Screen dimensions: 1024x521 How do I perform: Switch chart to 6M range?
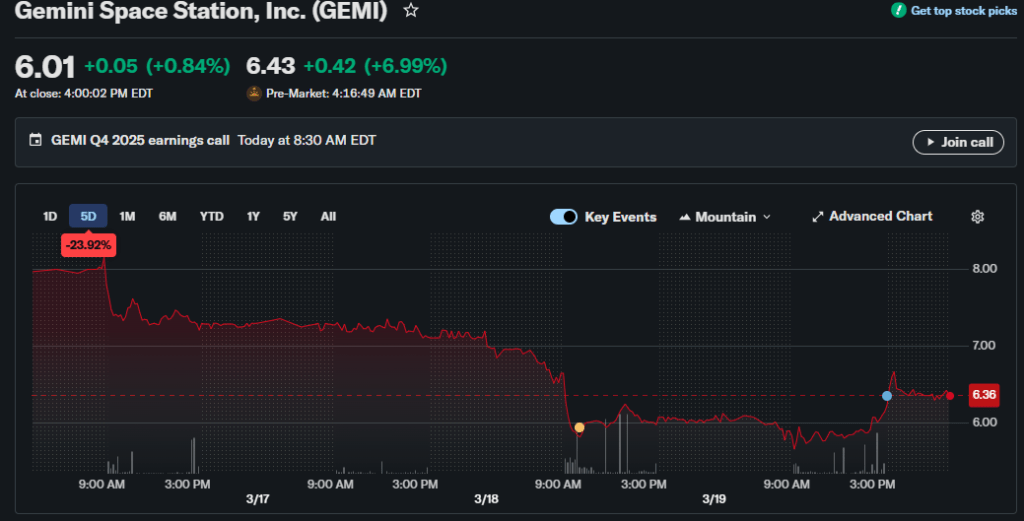(167, 216)
